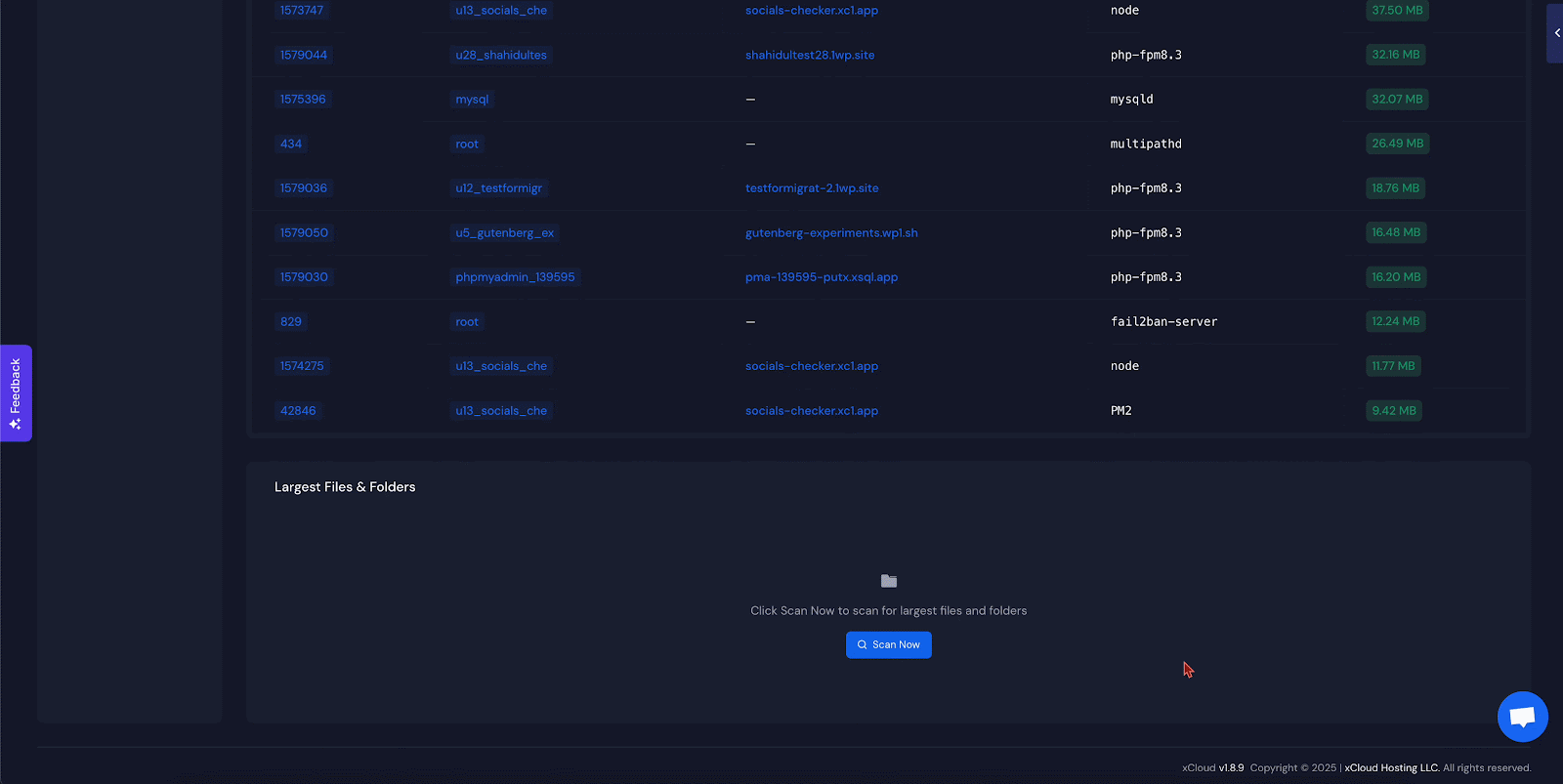Select the phpmyadmin_139595 user tag
This screenshot has width=1563, height=784.
point(515,277)
